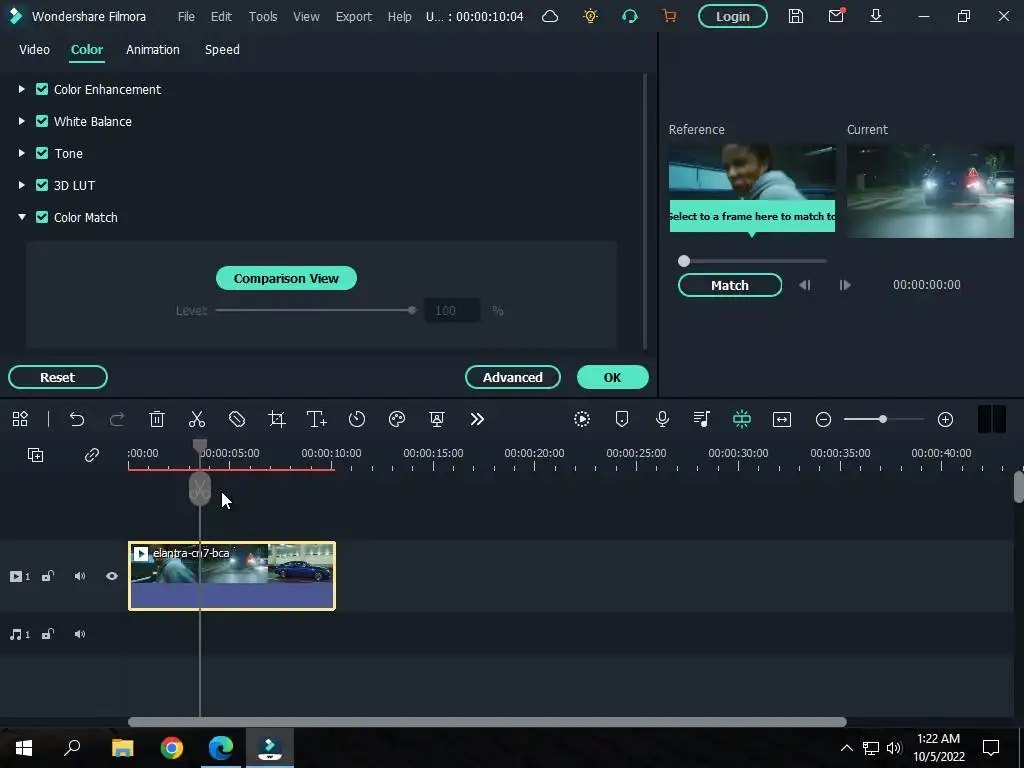Screen dimensions: 1024x768
Task: Toggle the timeline snap icon
Action: coord(742,419)
